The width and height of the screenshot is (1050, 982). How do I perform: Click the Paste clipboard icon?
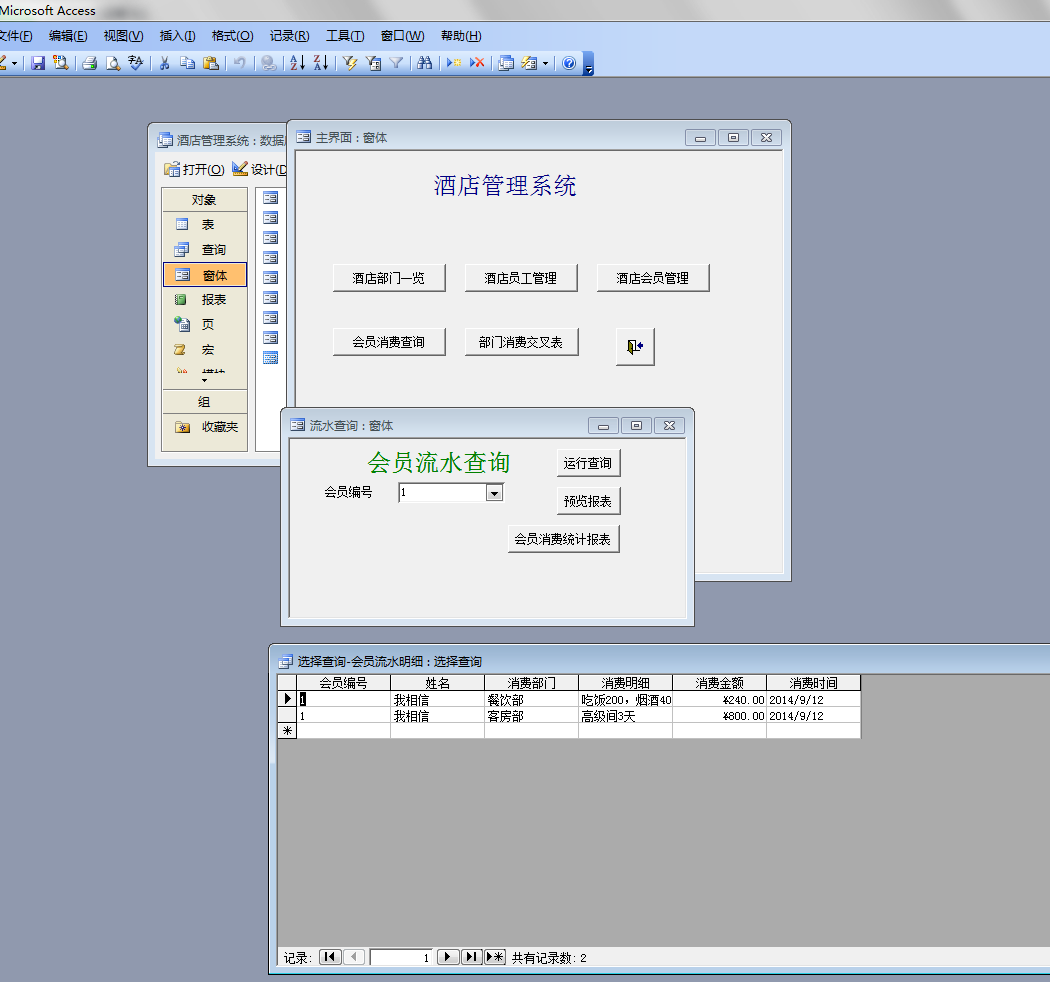[211, 63]
